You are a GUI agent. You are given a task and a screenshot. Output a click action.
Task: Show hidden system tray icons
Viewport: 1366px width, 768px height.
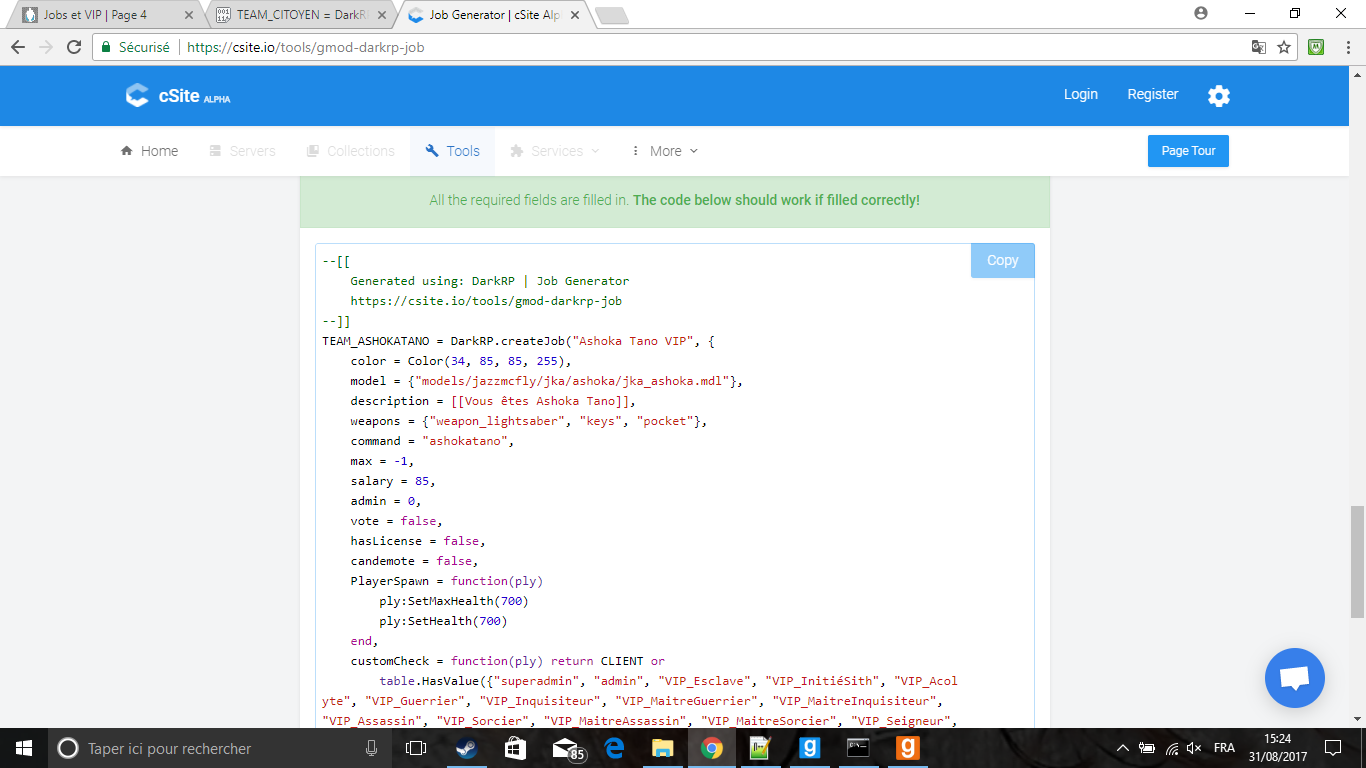coord(1123,748)
